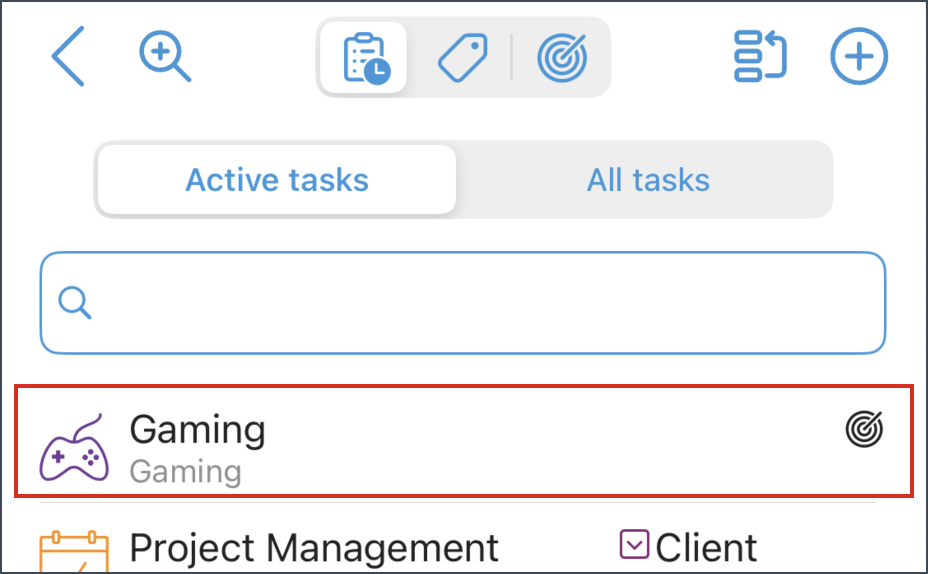Screen dimensions: 928x574
Task: Click the purple game controller icon
Action: coord(74,447)
